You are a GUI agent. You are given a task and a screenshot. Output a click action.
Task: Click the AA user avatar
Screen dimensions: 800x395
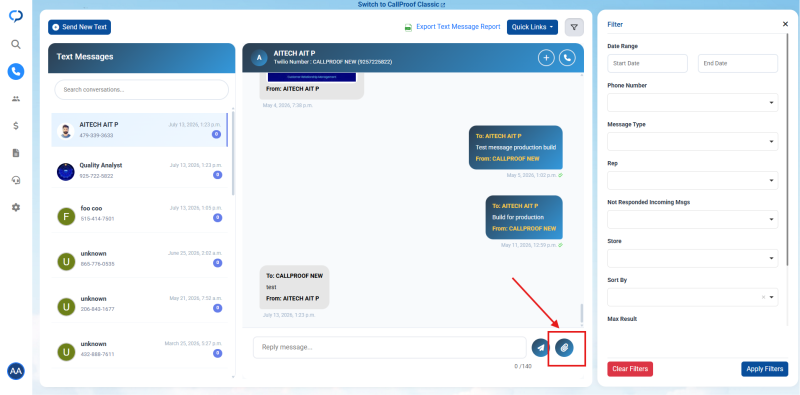(16, 371)
